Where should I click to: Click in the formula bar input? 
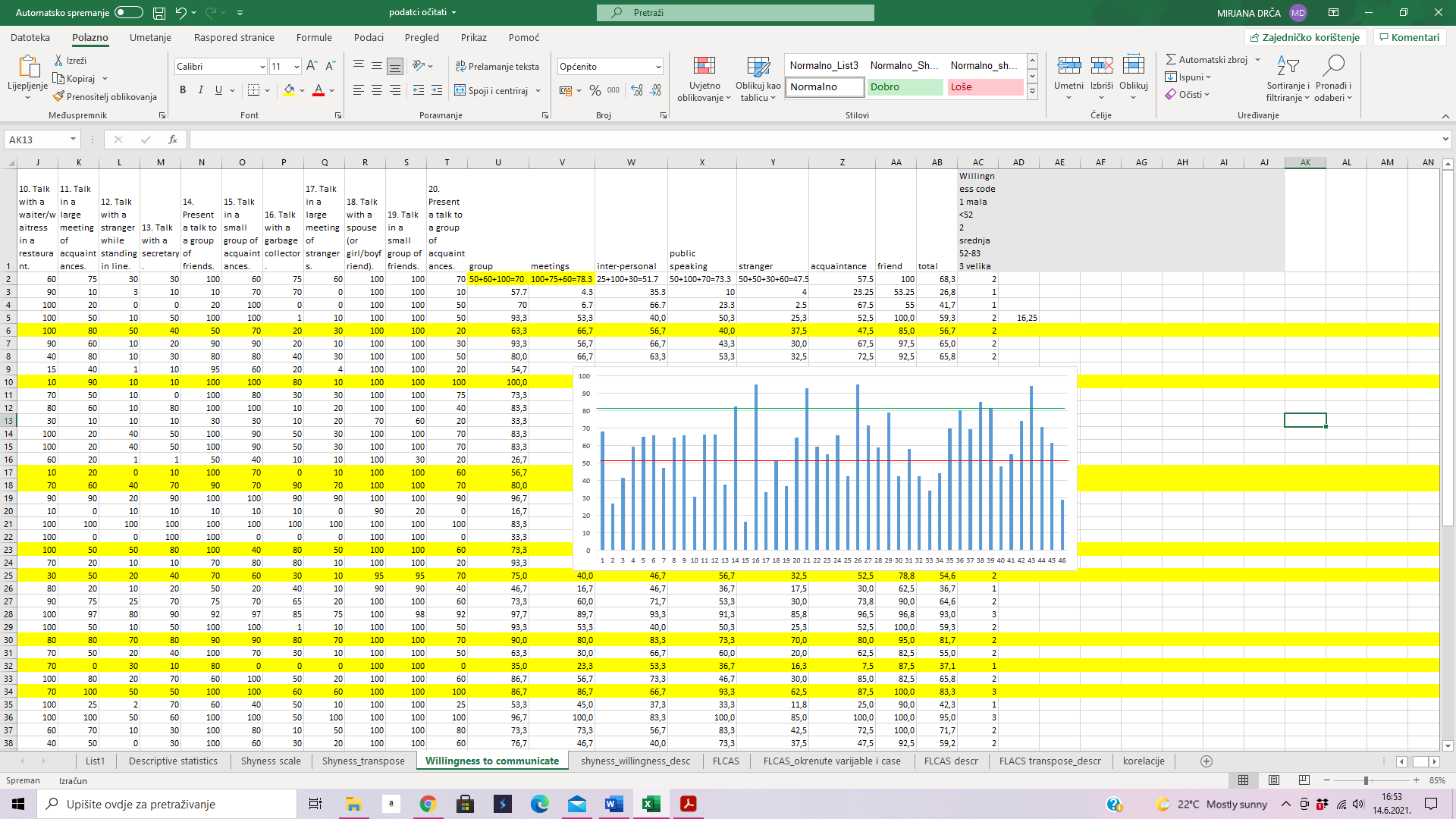815,140
